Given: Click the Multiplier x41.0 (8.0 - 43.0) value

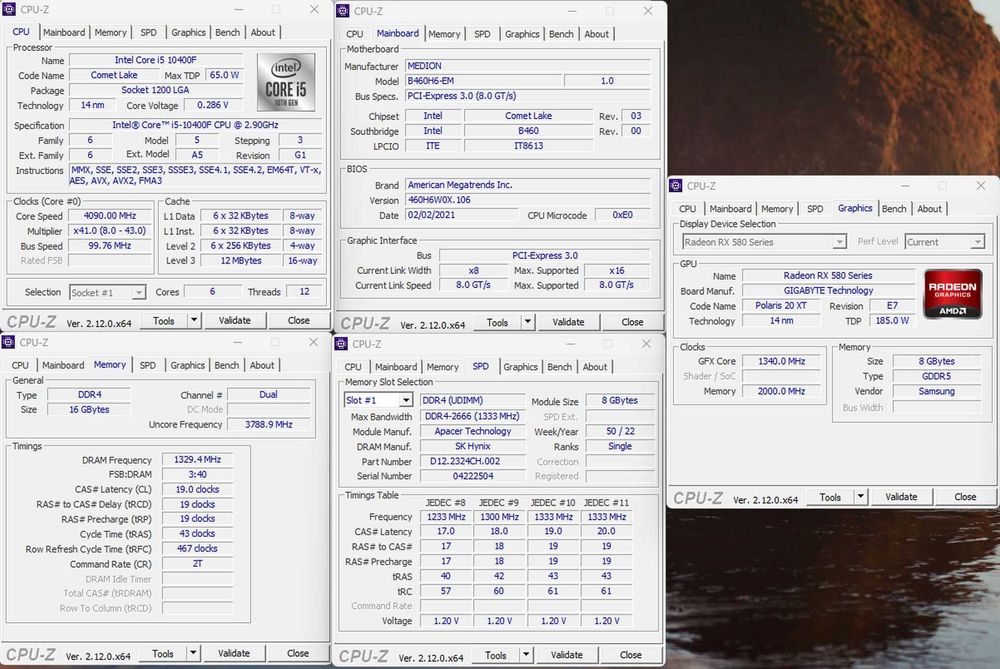Looking at the screenshot, I should [110, 231].
